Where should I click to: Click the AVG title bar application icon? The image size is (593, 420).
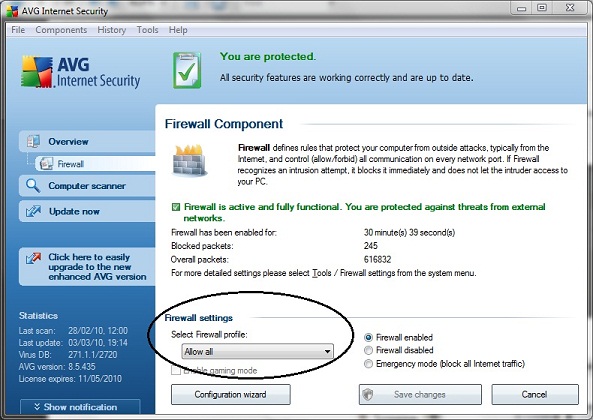pyautogui.click(x=12, y=11)
